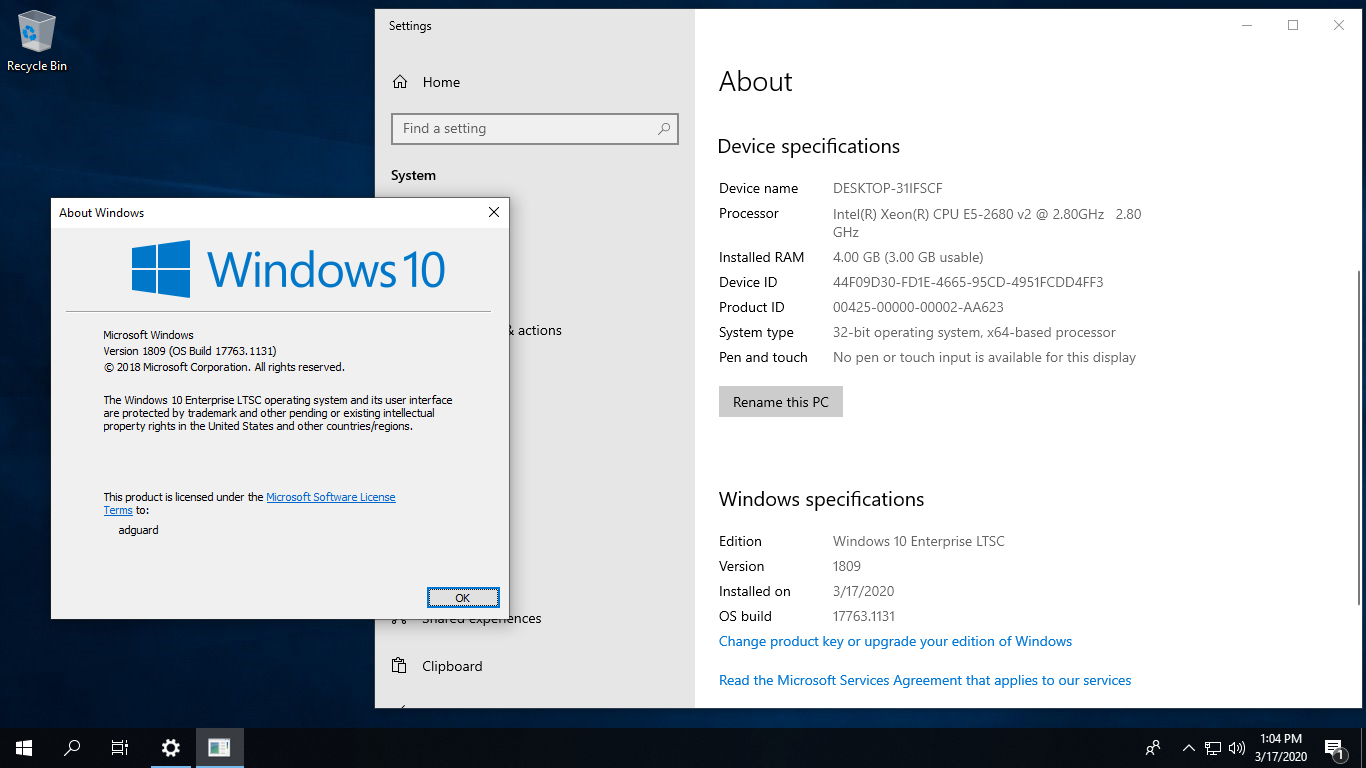
Task: Select the Settings gear taskbar button
Action: [x=171, y=747]
